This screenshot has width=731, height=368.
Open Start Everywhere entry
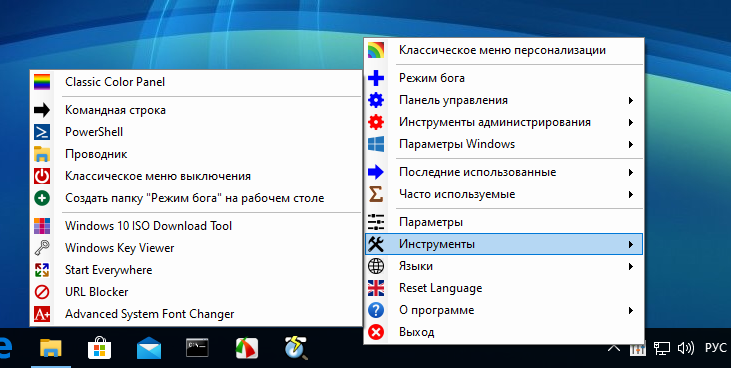coord(196,270)
